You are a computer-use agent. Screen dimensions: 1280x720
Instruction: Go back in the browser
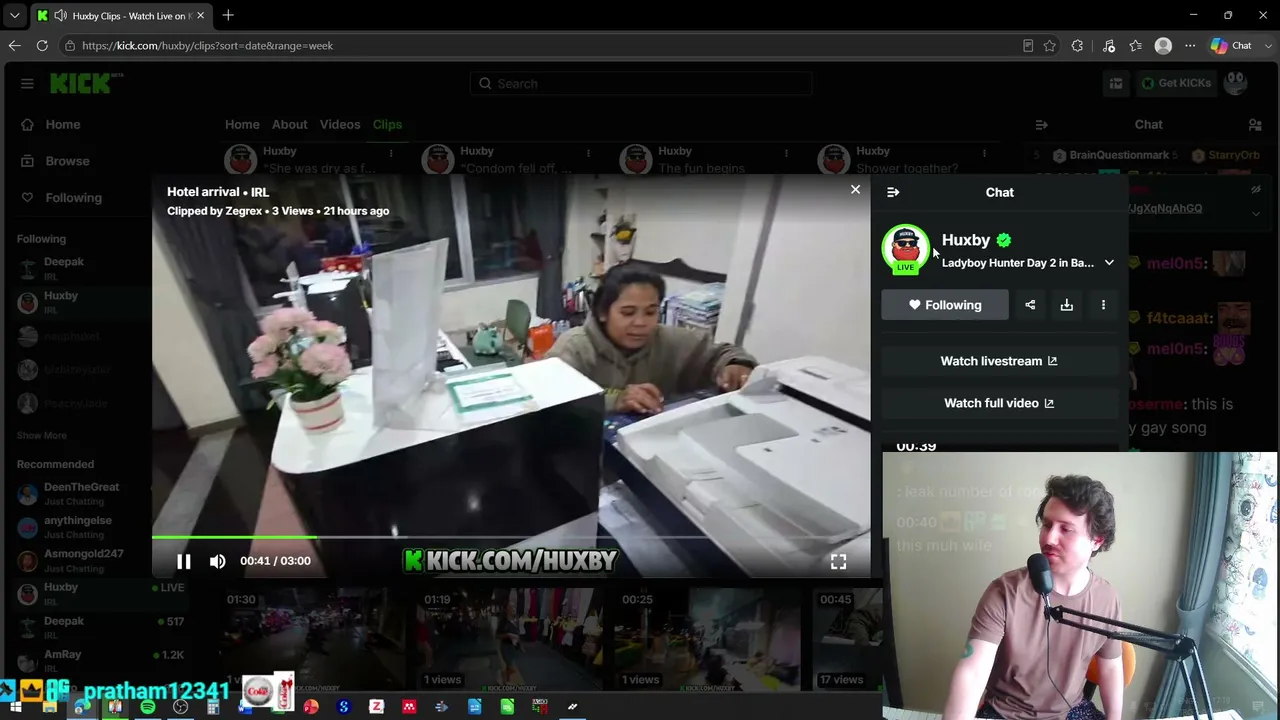click(x=14, y=46)
